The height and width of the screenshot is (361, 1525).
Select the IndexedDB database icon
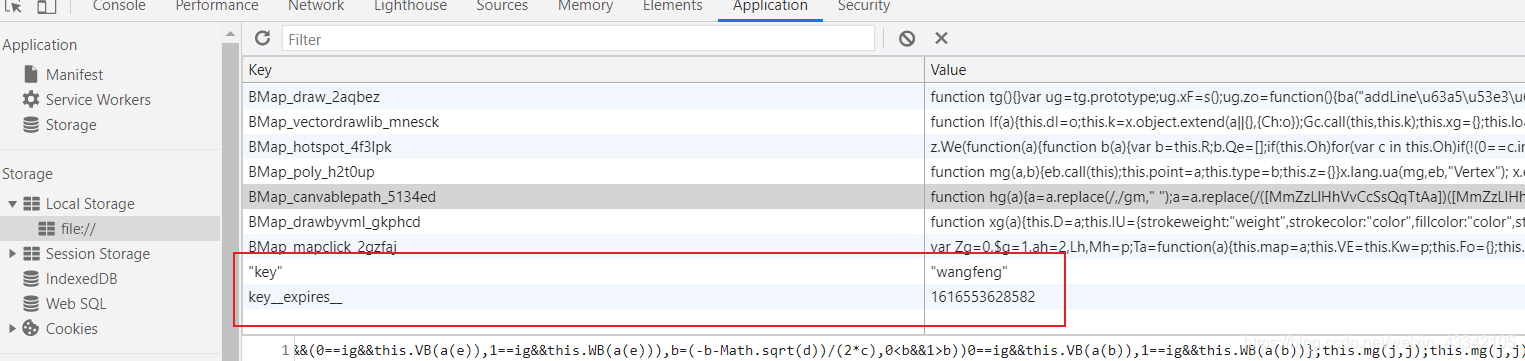pyautogui.click(x=31, y=278)
